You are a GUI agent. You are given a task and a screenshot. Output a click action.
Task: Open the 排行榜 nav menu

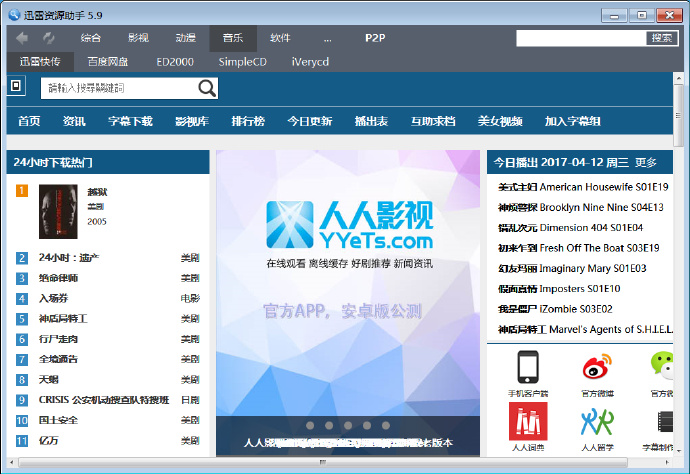tap(248, 121)
